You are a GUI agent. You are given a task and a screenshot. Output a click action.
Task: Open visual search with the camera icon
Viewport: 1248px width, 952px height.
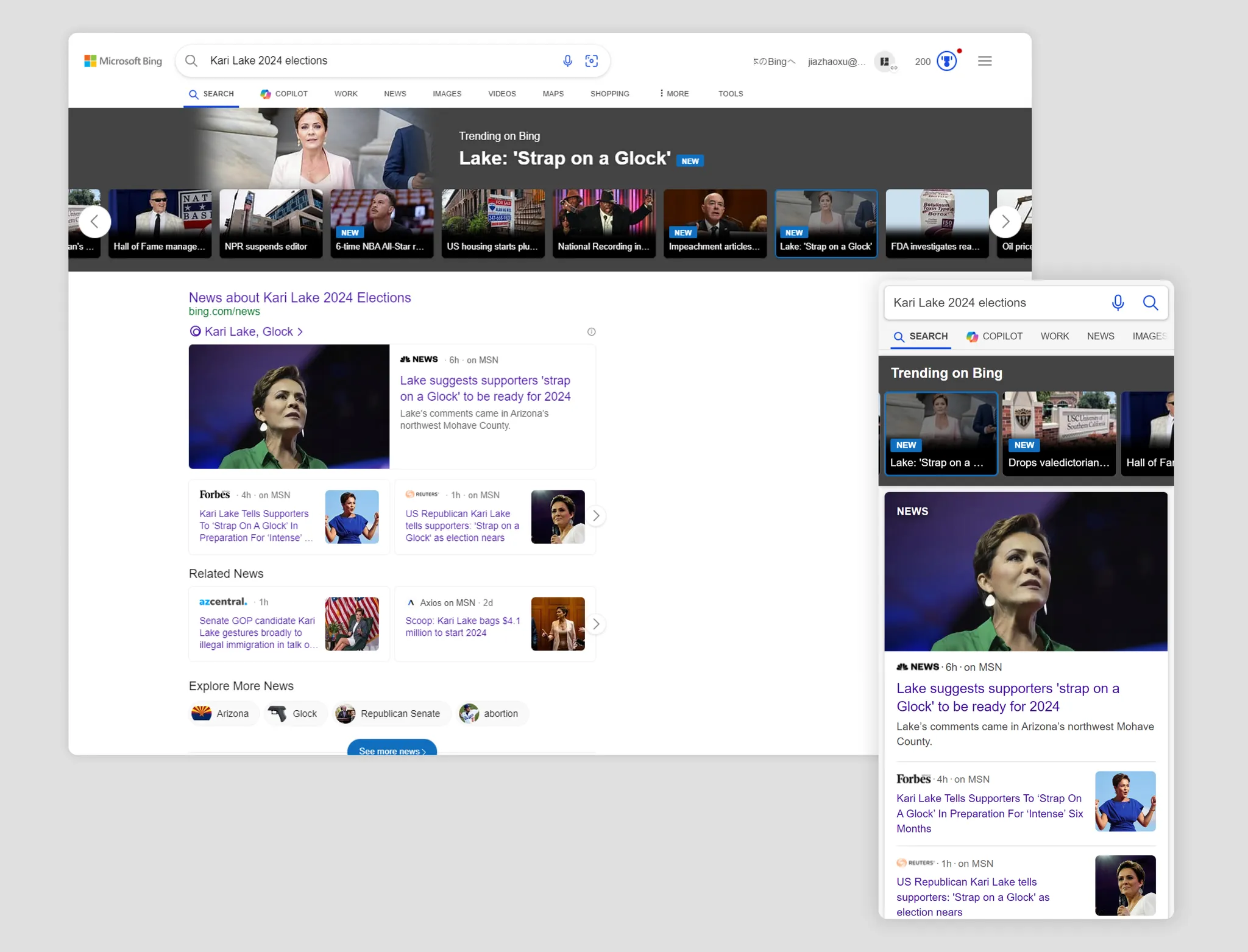point(591,60)
